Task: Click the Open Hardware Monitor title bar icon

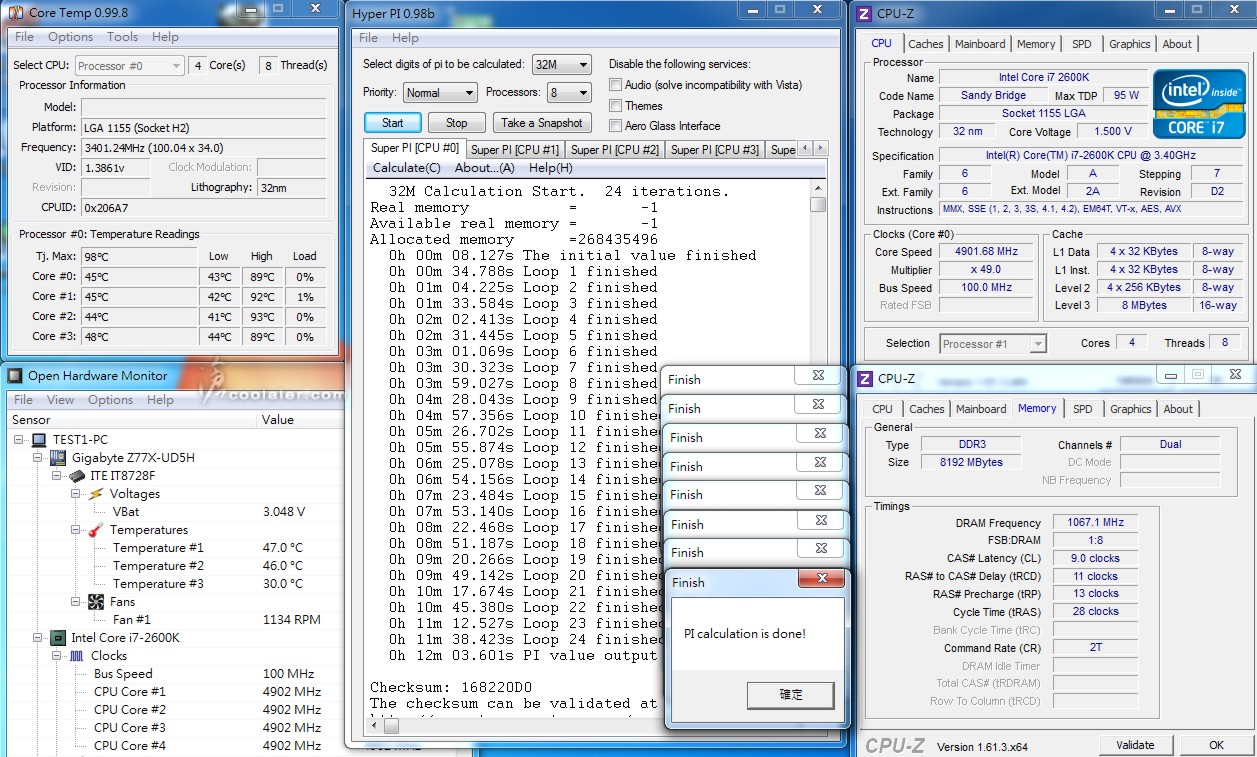Action: [x=15, y=376]
